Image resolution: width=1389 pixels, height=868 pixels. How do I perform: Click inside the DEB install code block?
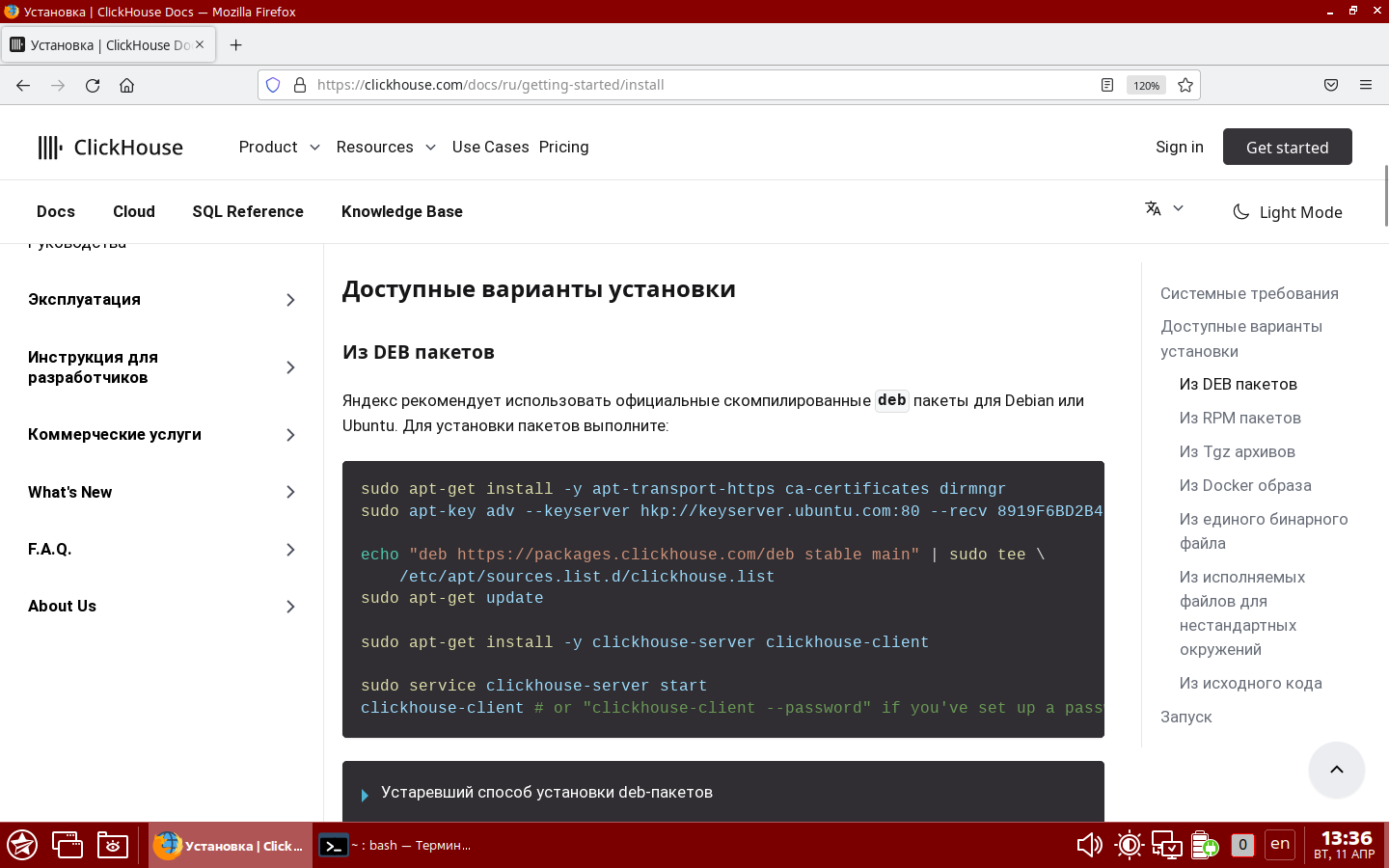pyautogui.click(x=723, y=599)
